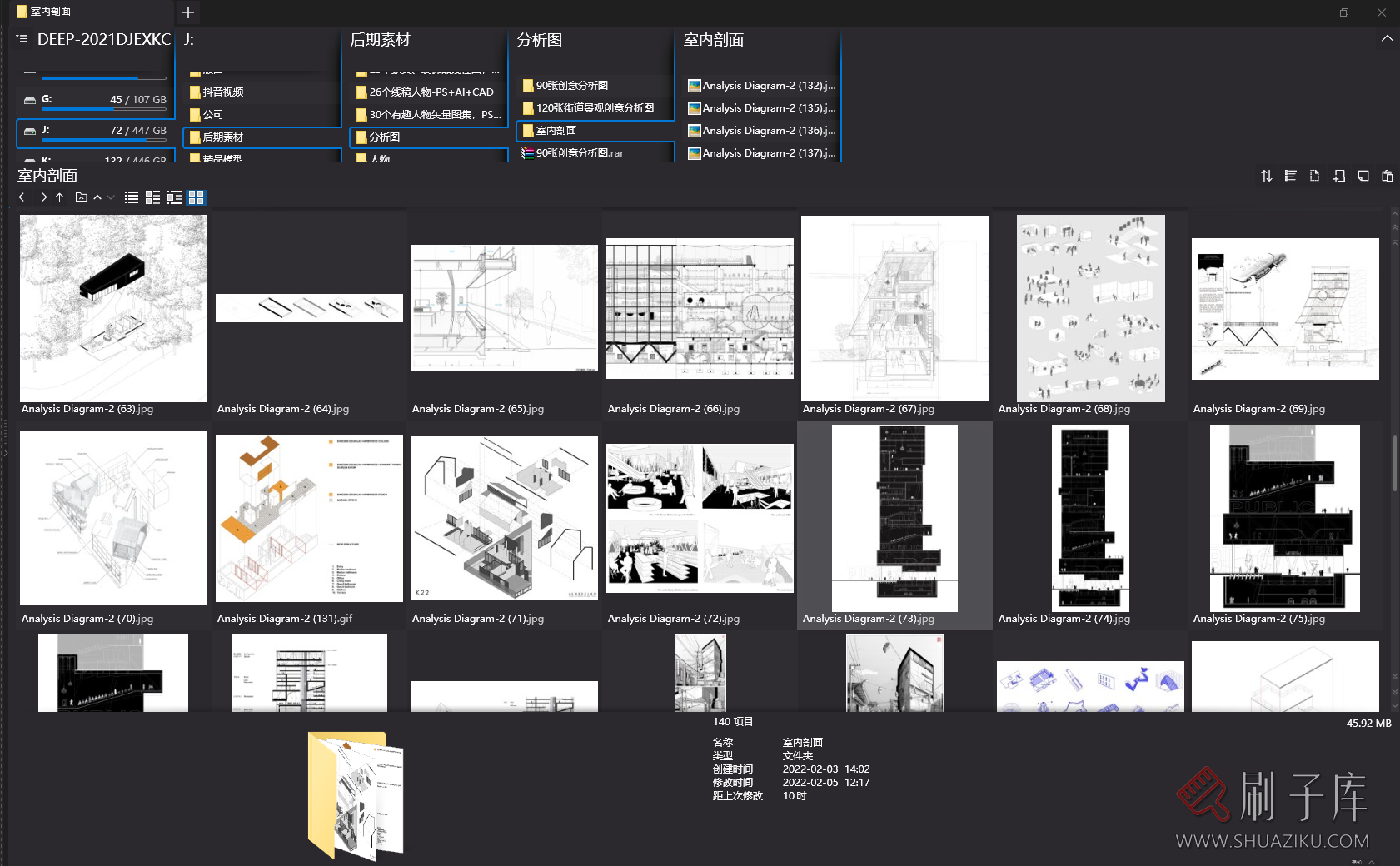Click the paste clipboard icon
The image size is (1400, 866).
coord(1387,176)
